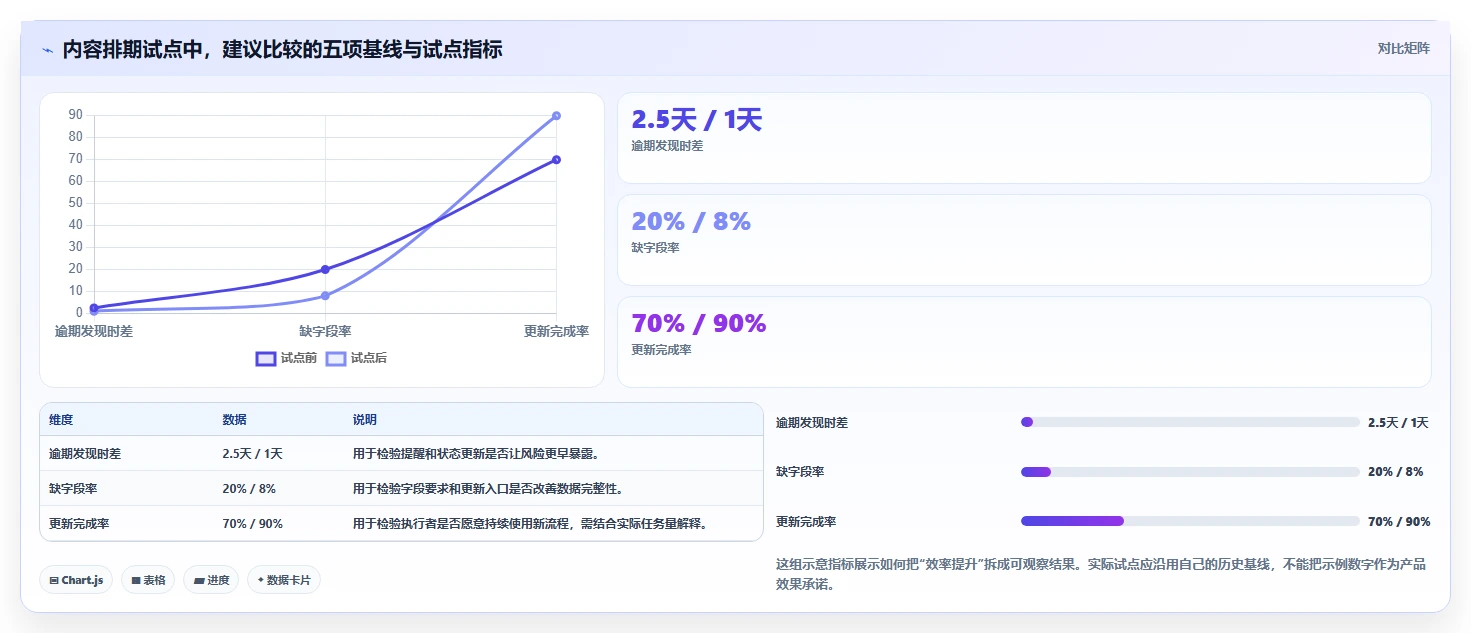Toggle the 试点前 legend item under the chart
The height and width of the screenshot is (633, 1471).
pos(286,358)
